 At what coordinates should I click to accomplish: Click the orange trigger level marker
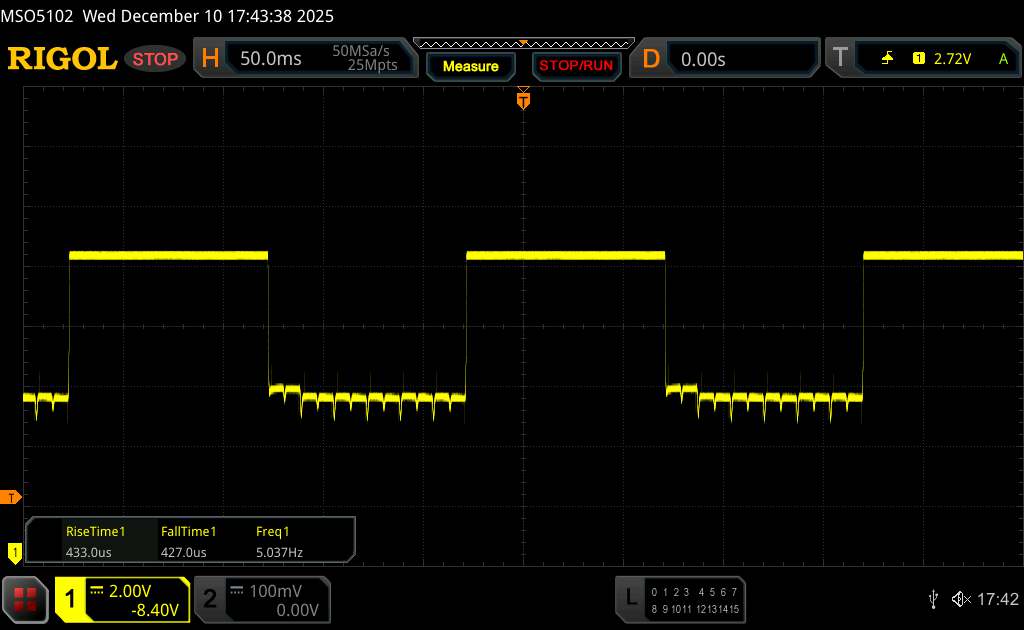13,497
